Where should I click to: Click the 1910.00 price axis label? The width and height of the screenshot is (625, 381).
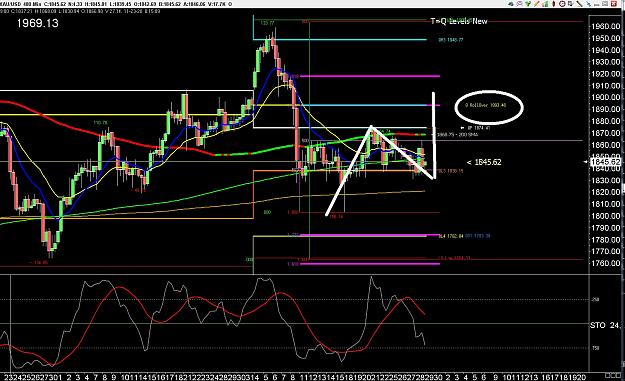605,86
